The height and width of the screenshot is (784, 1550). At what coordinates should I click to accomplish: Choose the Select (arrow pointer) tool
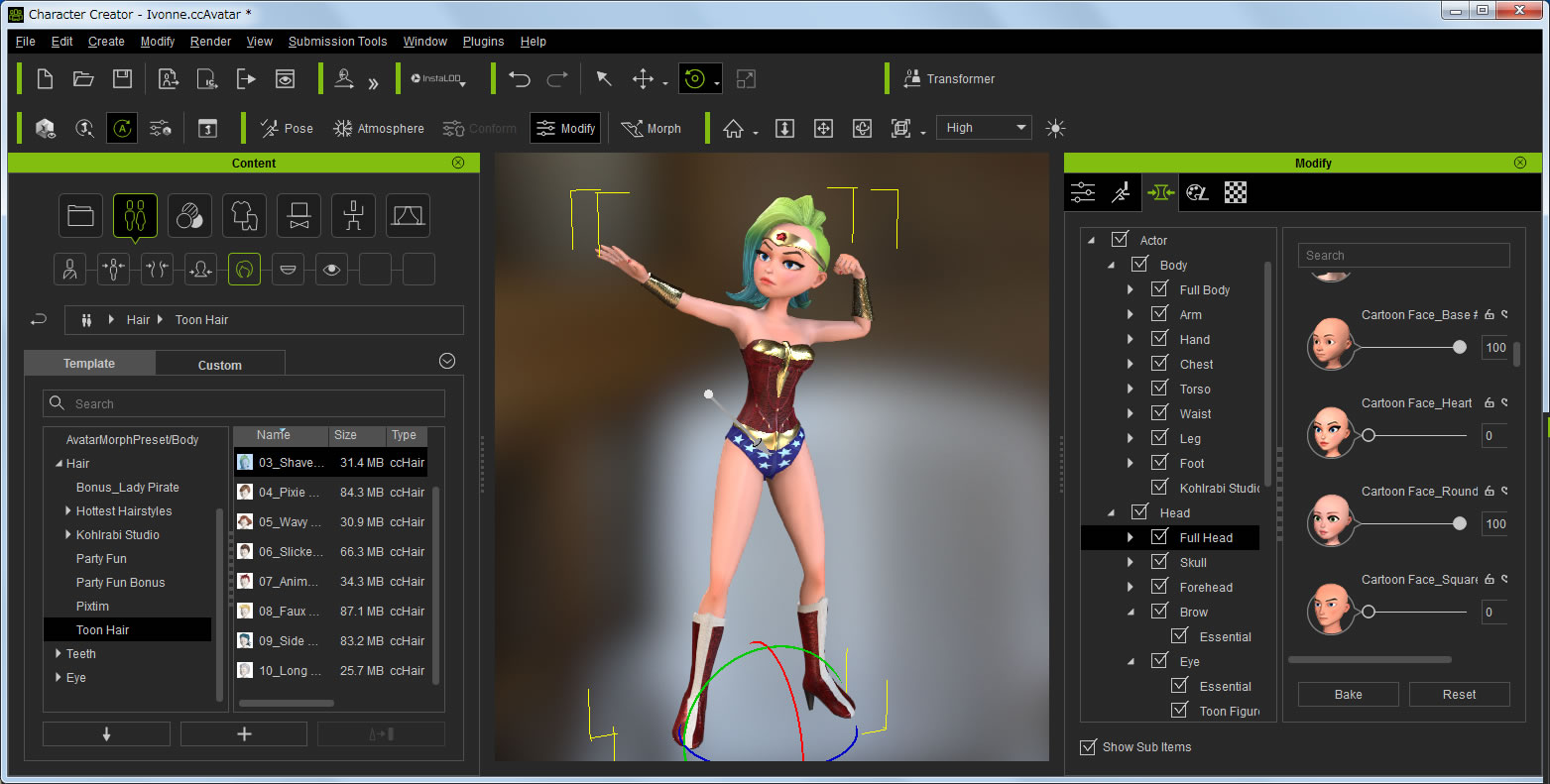point(603,79)
